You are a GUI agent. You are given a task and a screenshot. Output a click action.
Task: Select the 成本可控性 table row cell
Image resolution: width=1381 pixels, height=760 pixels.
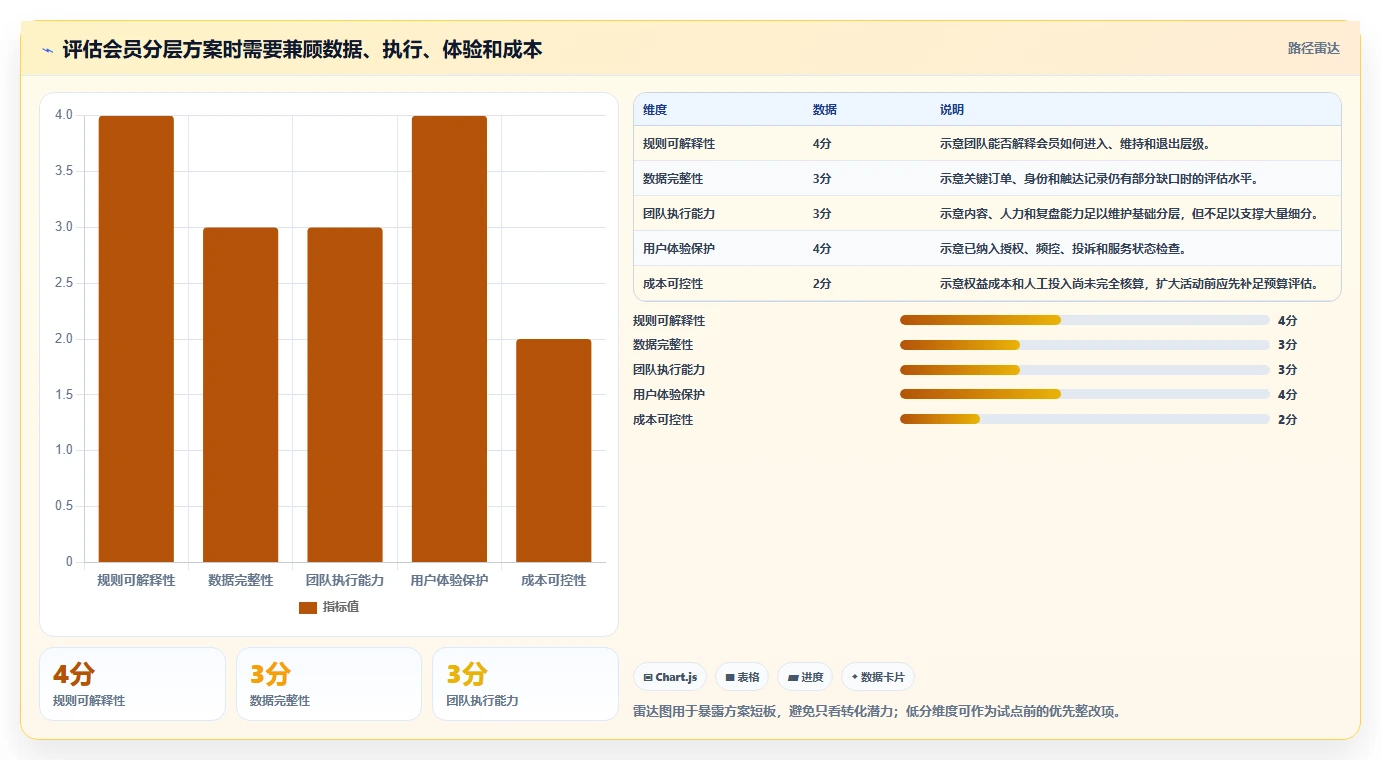point(673,284)
